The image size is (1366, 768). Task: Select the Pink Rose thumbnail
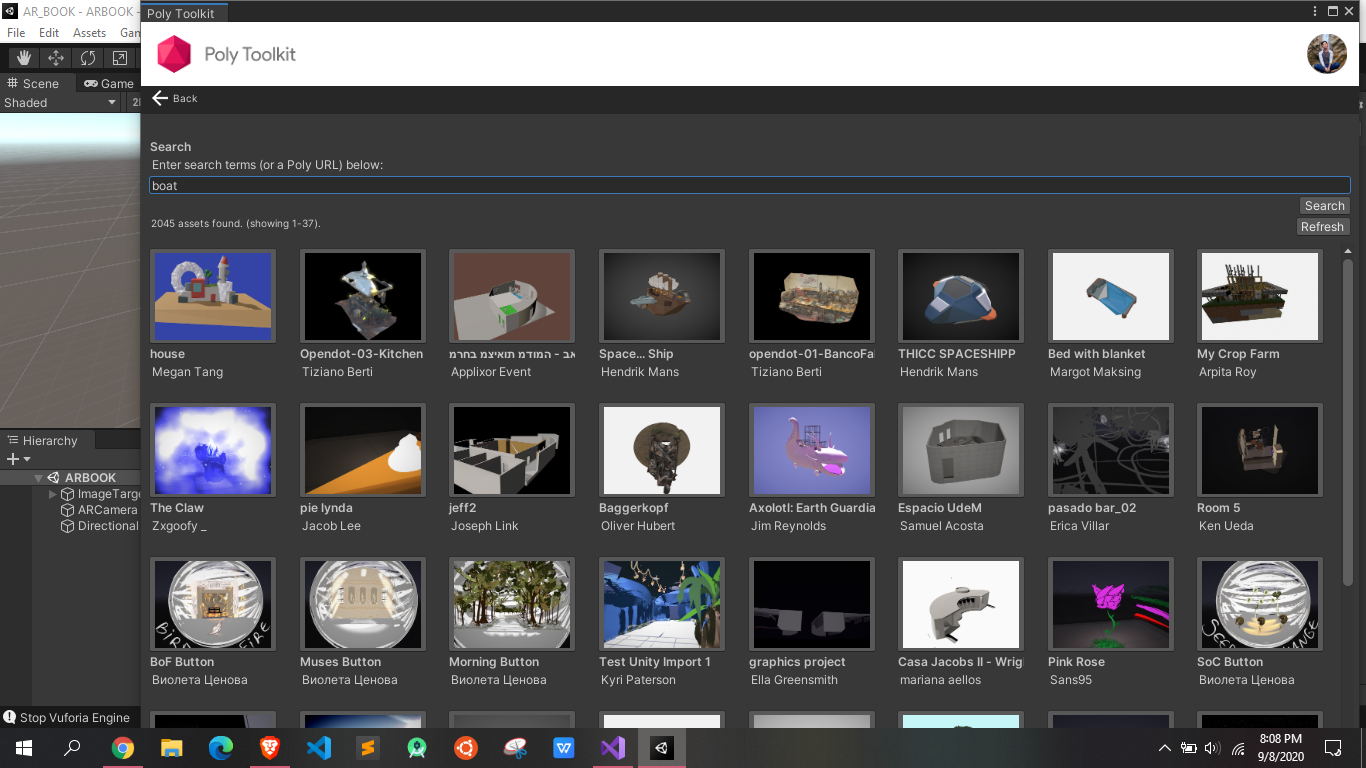pos(1111,604)
